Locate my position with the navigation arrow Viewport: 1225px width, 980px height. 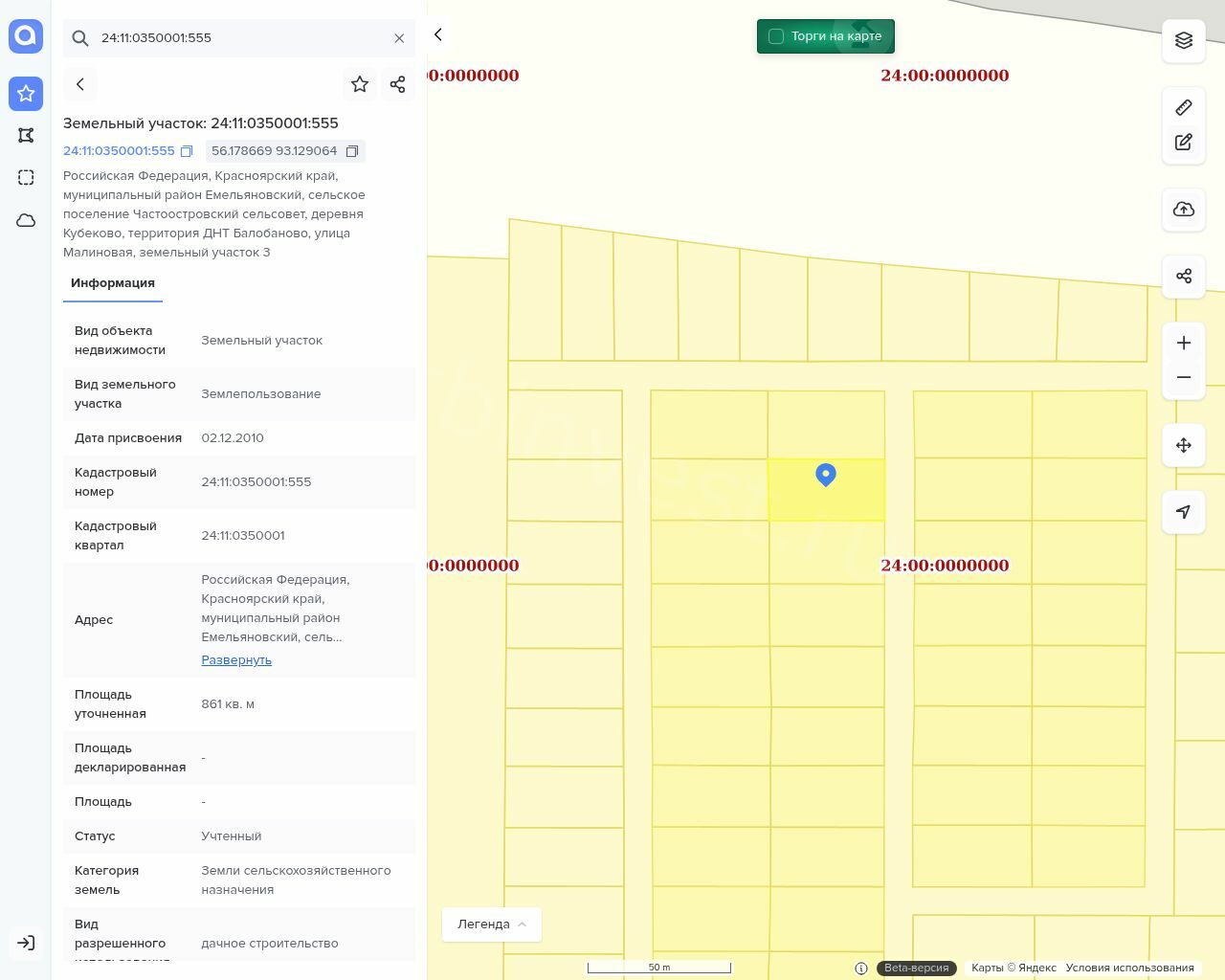point(1183,512)
